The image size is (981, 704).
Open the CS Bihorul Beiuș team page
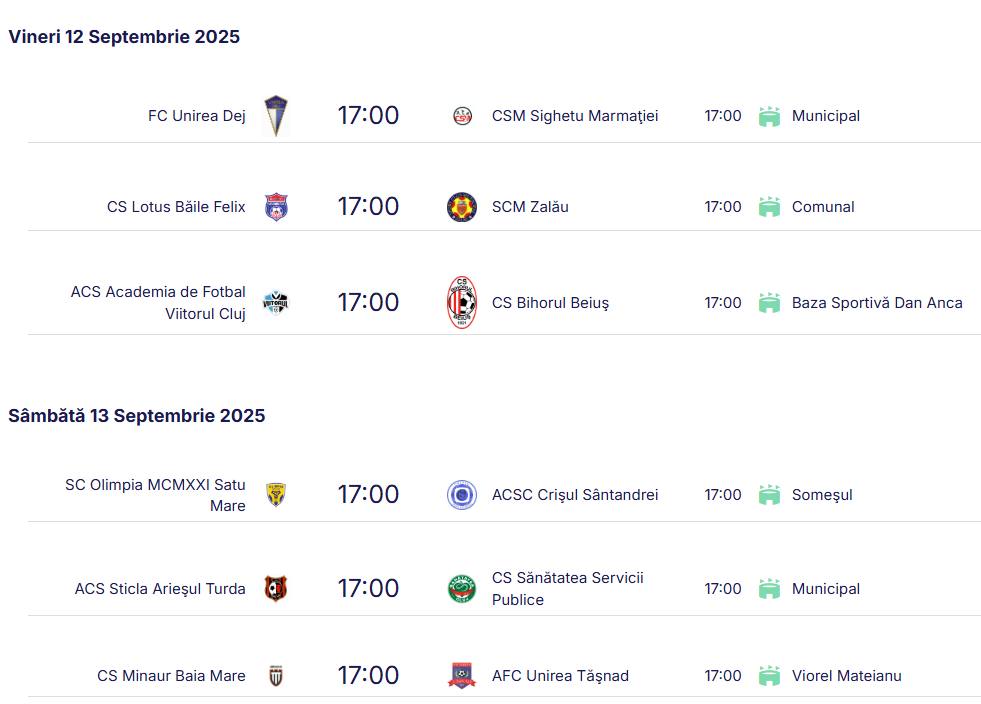(550, 303)
